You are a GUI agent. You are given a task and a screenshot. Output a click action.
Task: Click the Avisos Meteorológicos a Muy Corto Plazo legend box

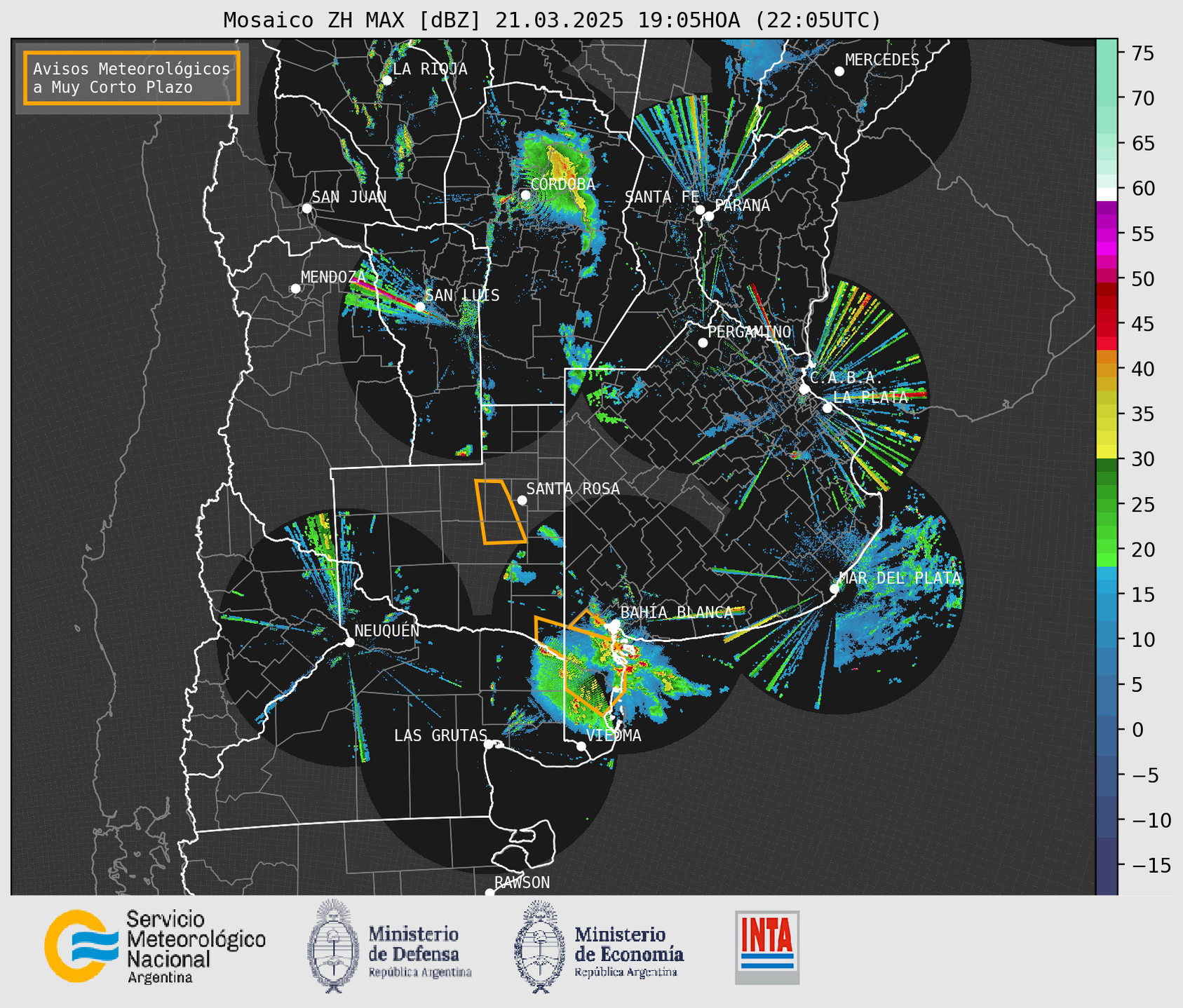pos(132,78)
